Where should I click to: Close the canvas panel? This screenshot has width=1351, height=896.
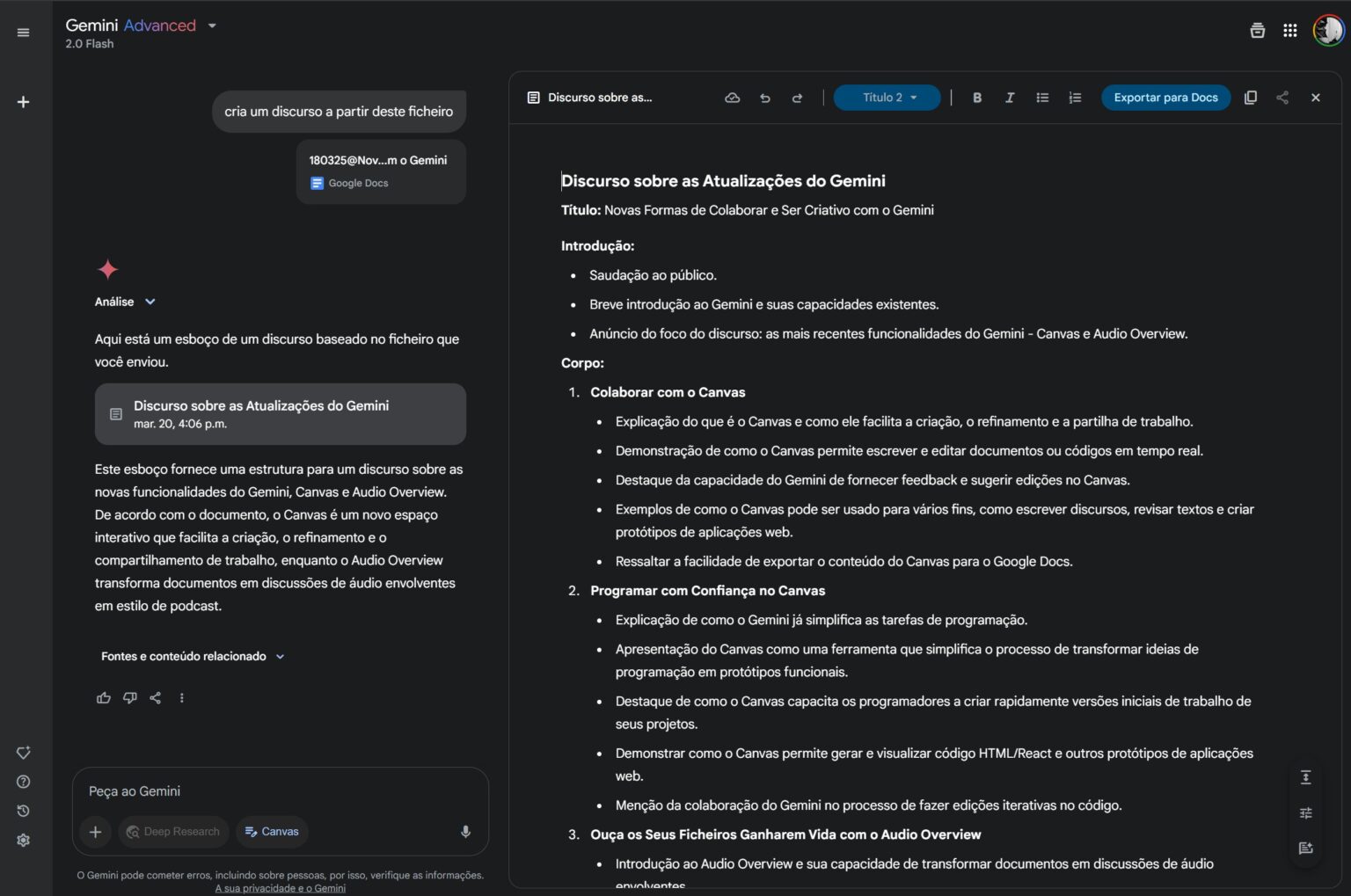pos(1316,98)
